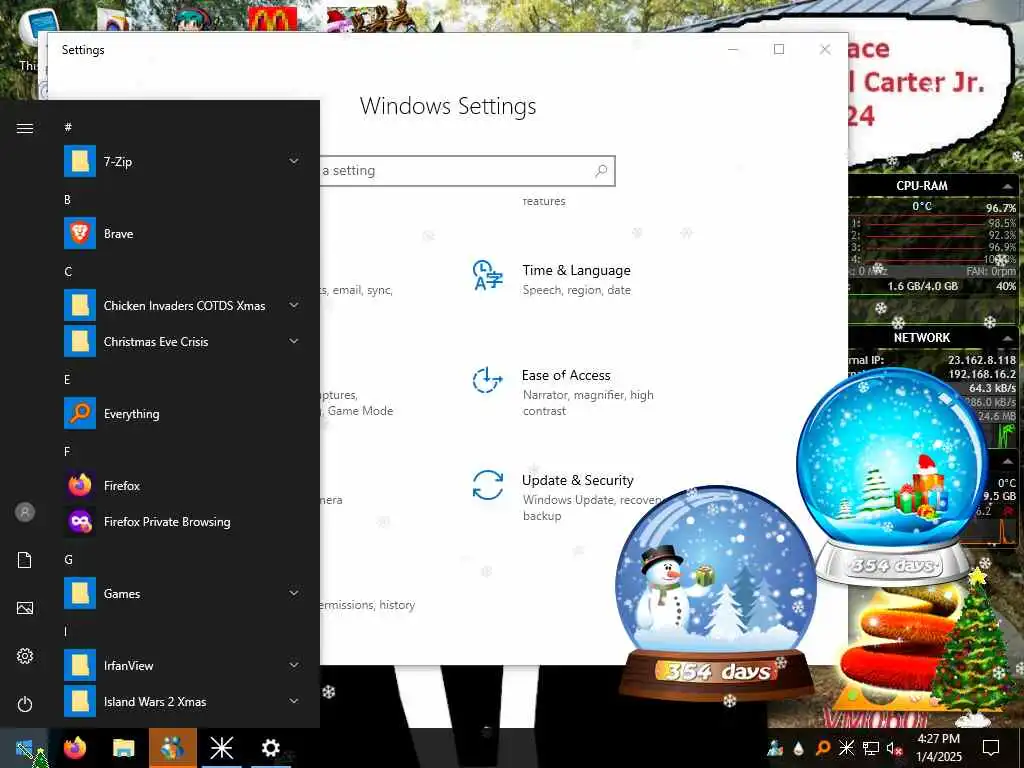Click the snowman snow globe countdown gadget
The width and height of the screenshot is (1024, 768).
pos(716,592)
